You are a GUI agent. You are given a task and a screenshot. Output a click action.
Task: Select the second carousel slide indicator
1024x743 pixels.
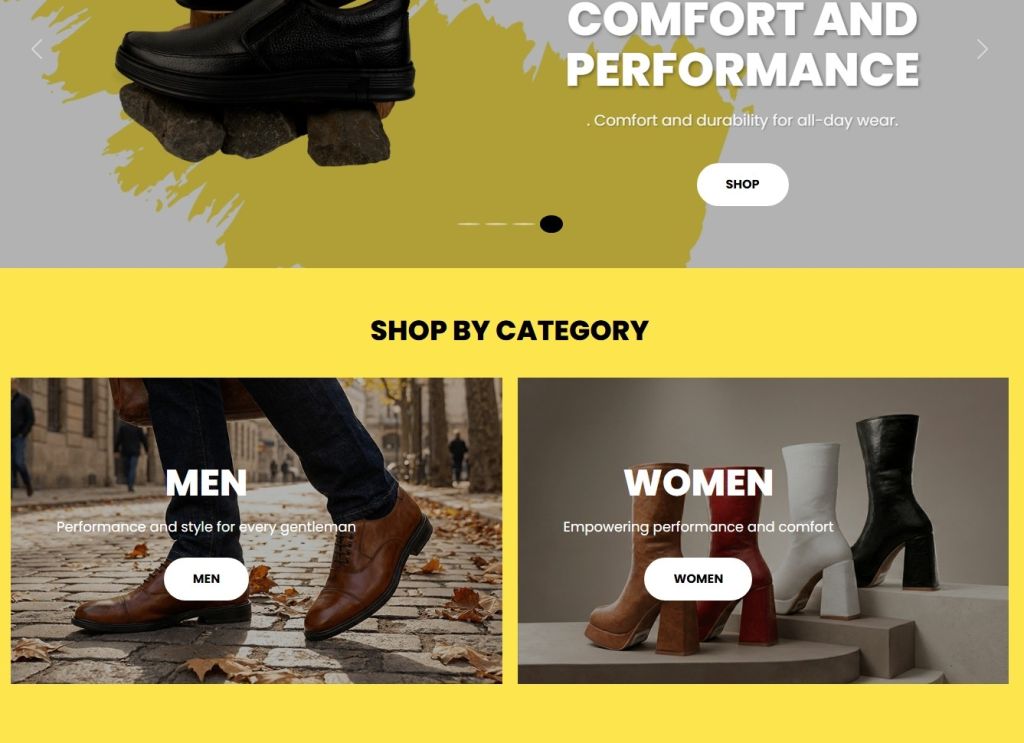pos(496,224)
